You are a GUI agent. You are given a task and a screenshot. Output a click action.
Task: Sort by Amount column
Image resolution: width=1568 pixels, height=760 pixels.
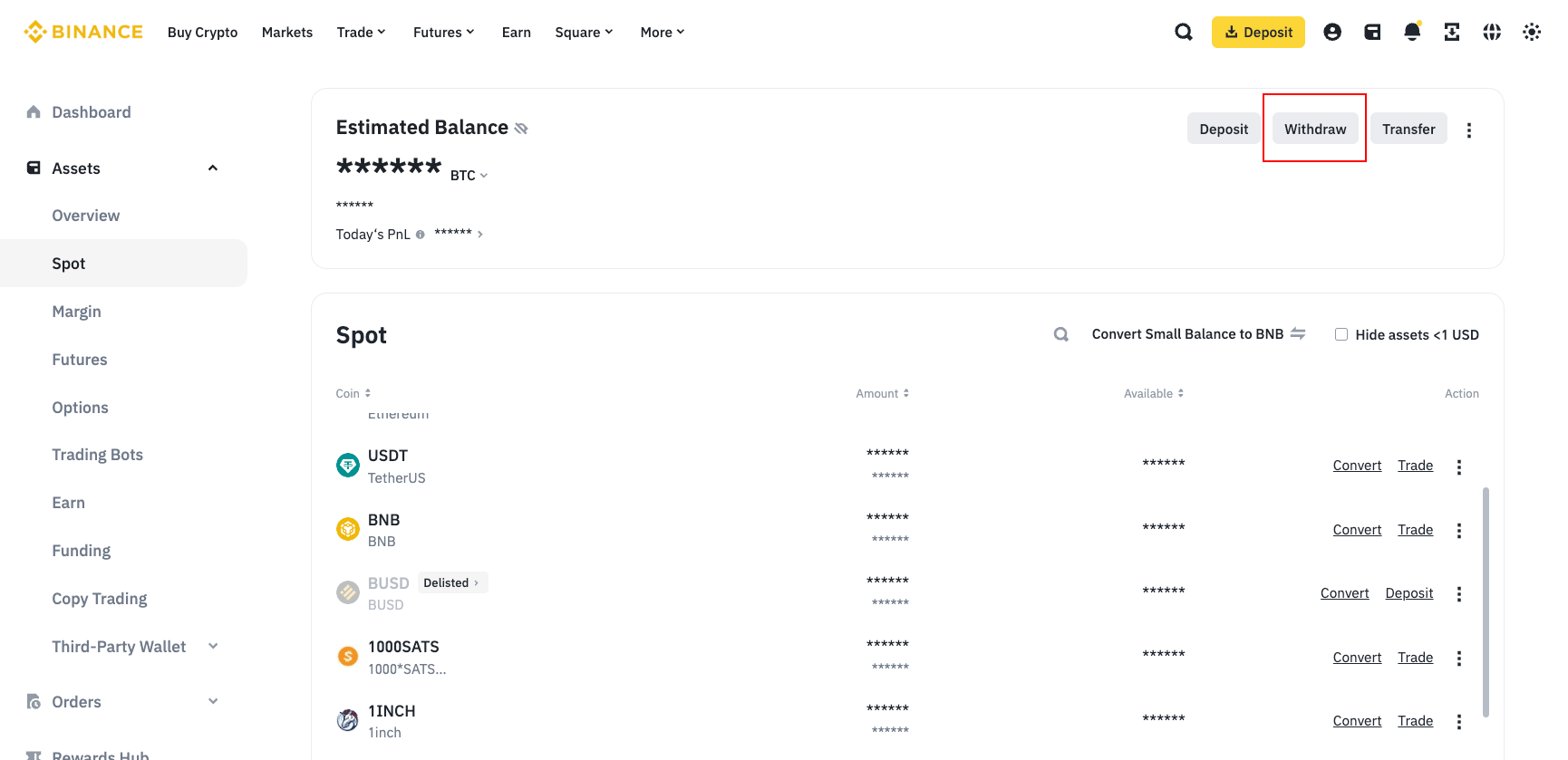883,394
